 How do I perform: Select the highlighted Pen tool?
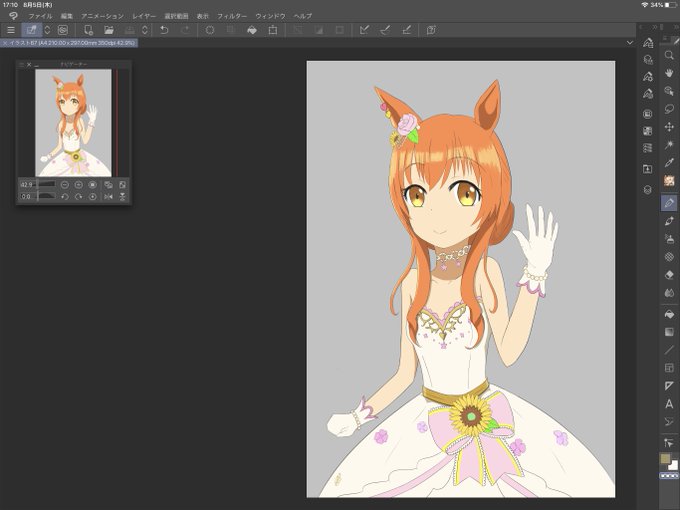(x=669, y=203)
